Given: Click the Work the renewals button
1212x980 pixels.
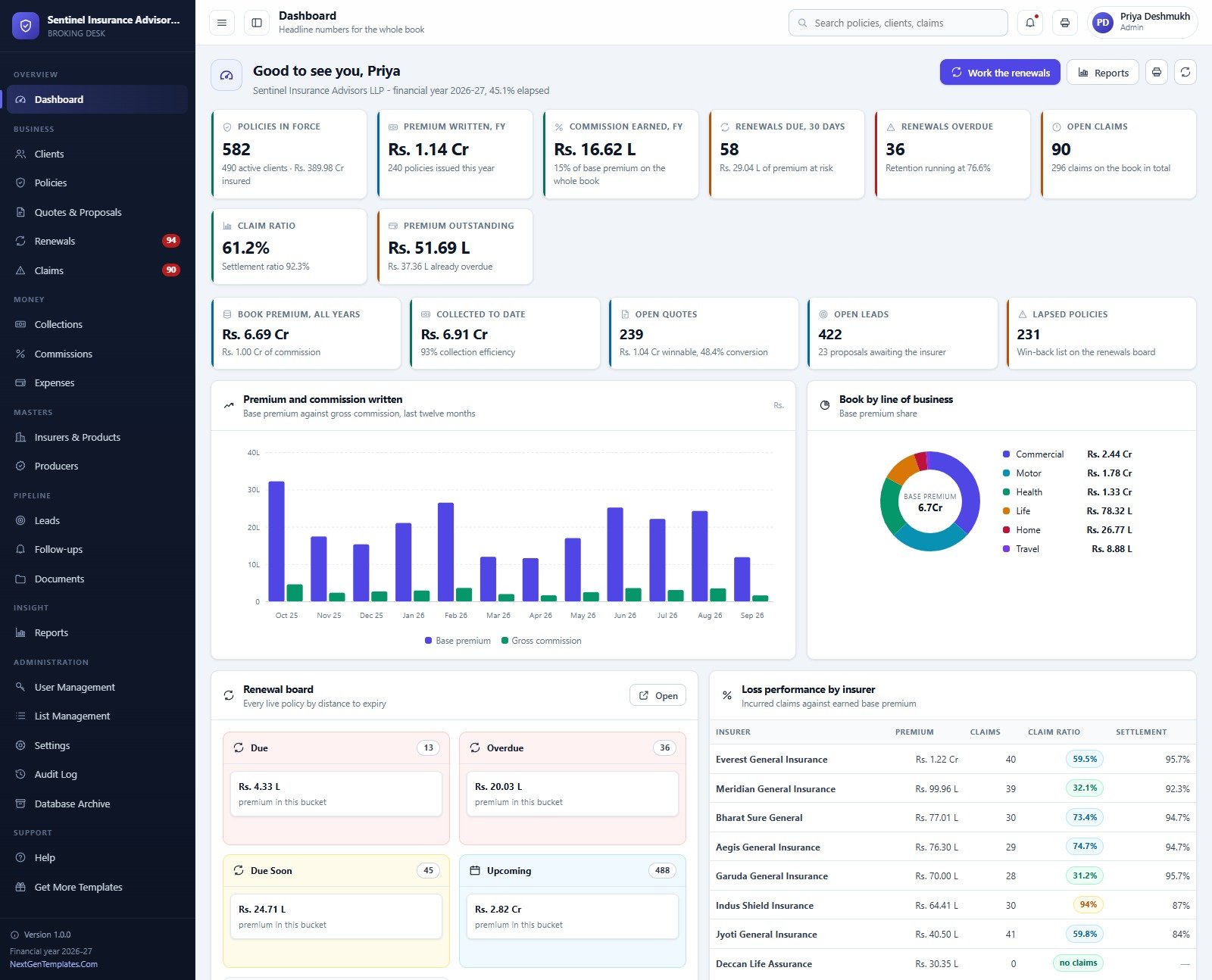Looking at the screenshot, I should [1000, 73].
